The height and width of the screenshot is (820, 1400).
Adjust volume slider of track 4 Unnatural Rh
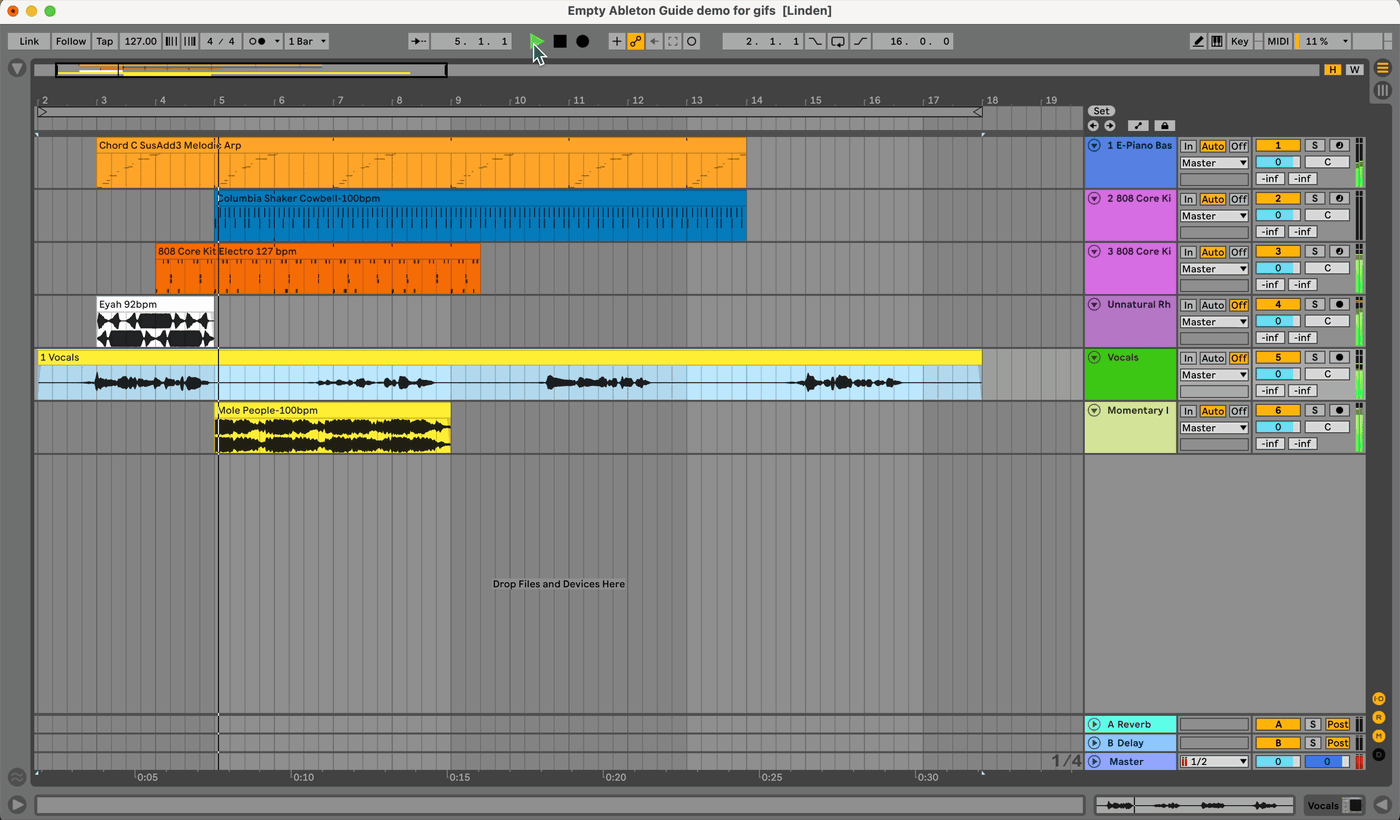(1278, 322)
